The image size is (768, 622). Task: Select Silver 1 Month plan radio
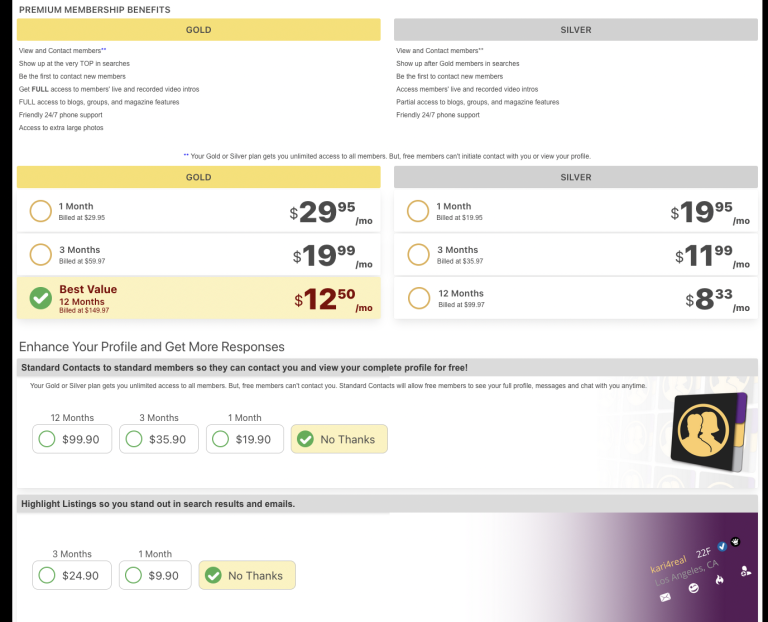pyautogui.click(x=418, y=211)
